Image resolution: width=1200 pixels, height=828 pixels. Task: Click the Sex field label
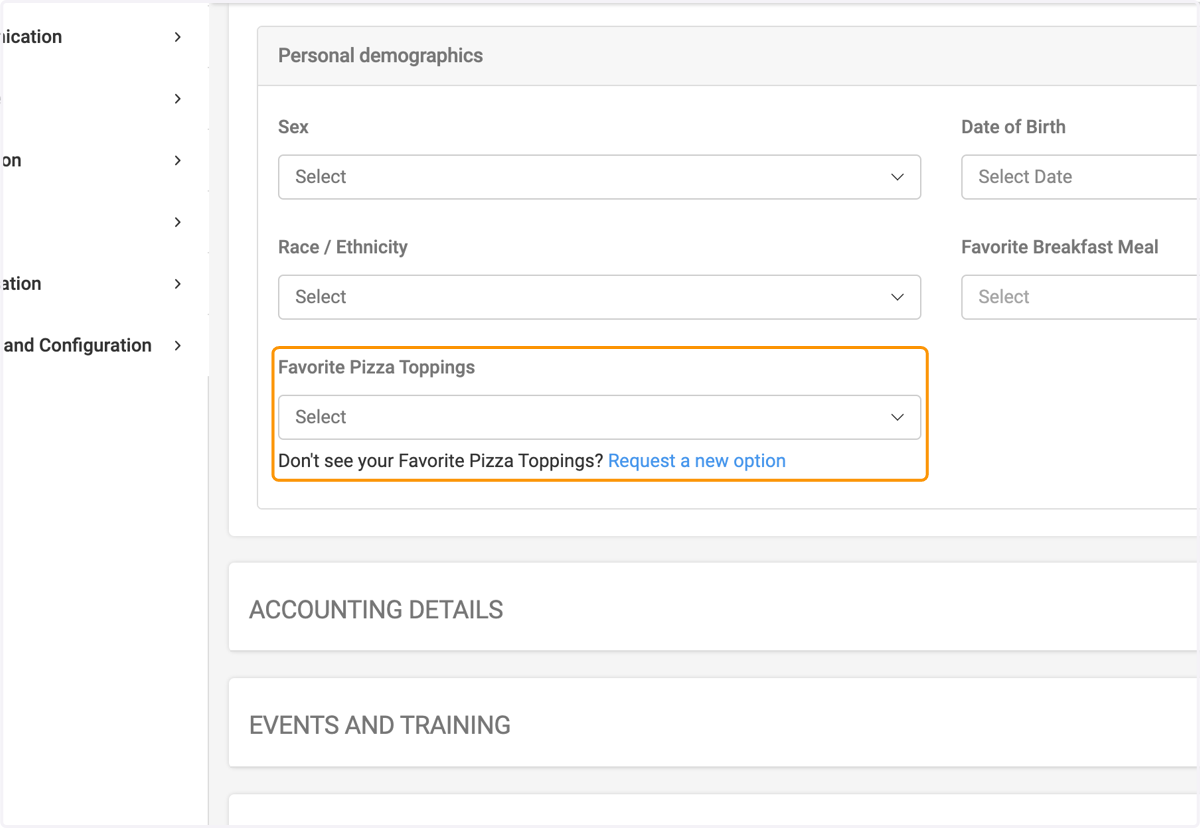pos(293,127)
